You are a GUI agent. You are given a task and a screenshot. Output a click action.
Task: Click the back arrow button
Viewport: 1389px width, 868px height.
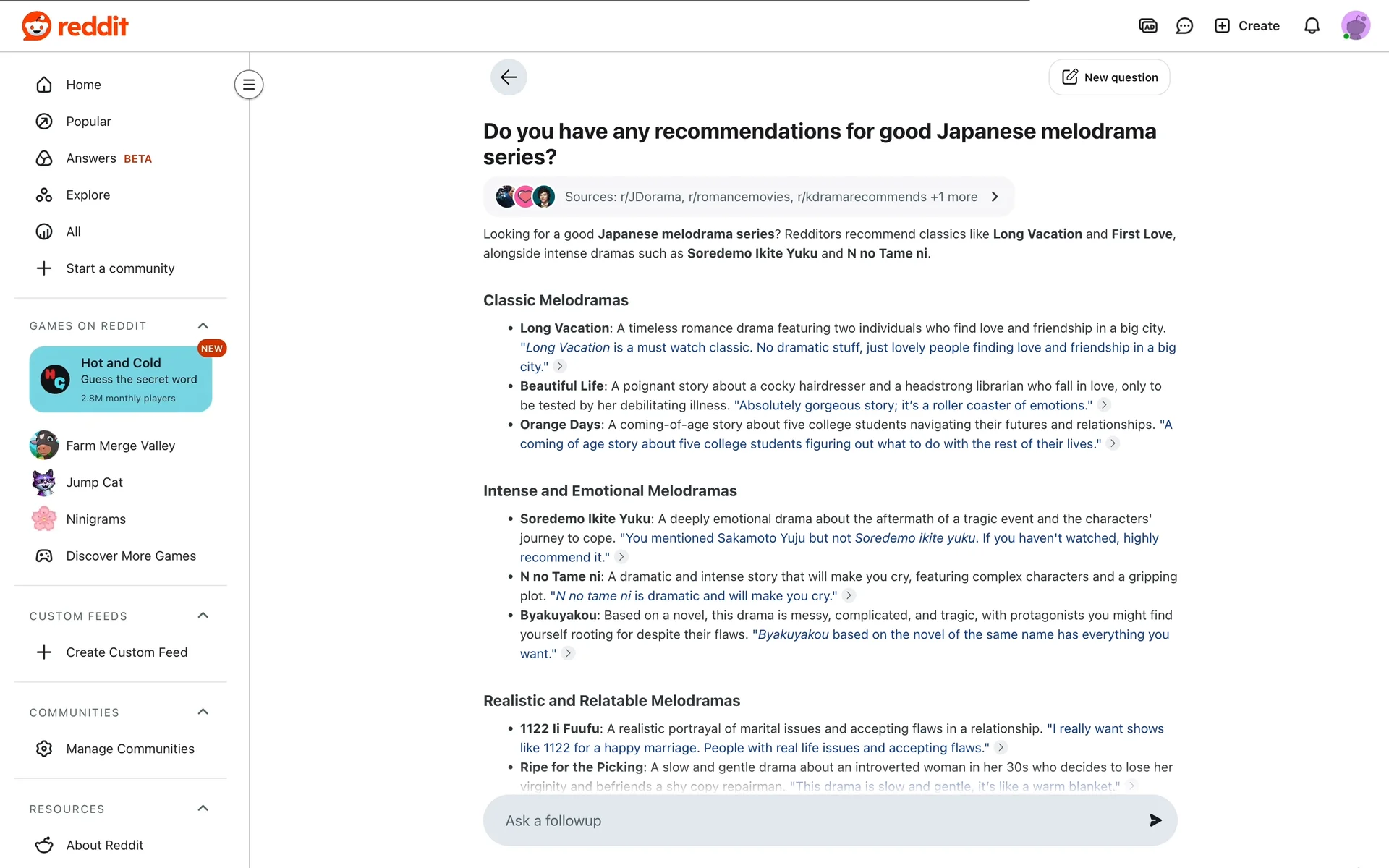[509, 77]
